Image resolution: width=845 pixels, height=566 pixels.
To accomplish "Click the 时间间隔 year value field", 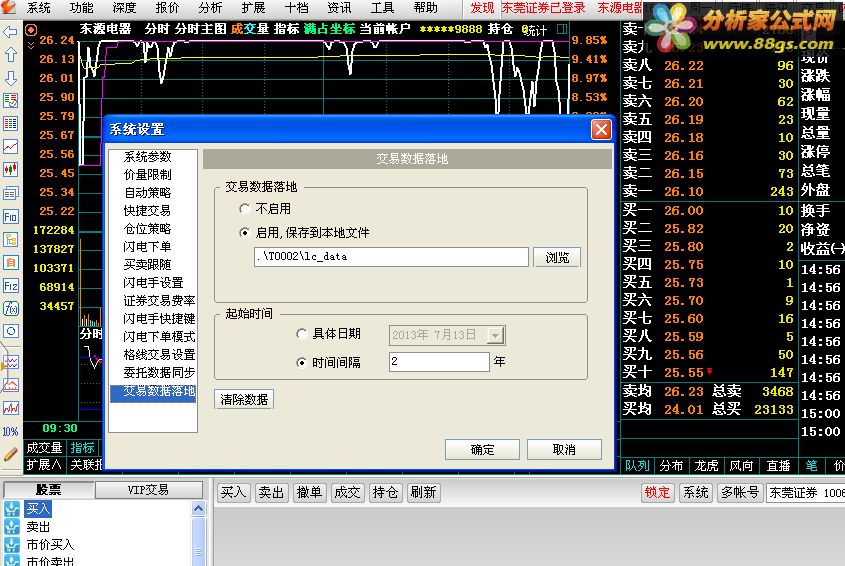I will (x=439, y=362).
